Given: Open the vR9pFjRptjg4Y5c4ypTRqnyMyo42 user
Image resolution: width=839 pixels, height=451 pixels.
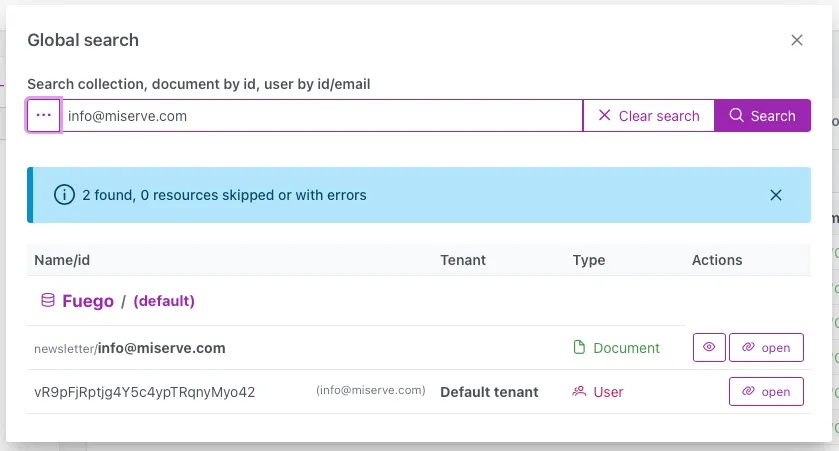Looking at the screenshot, I should [x=766, y=392].
